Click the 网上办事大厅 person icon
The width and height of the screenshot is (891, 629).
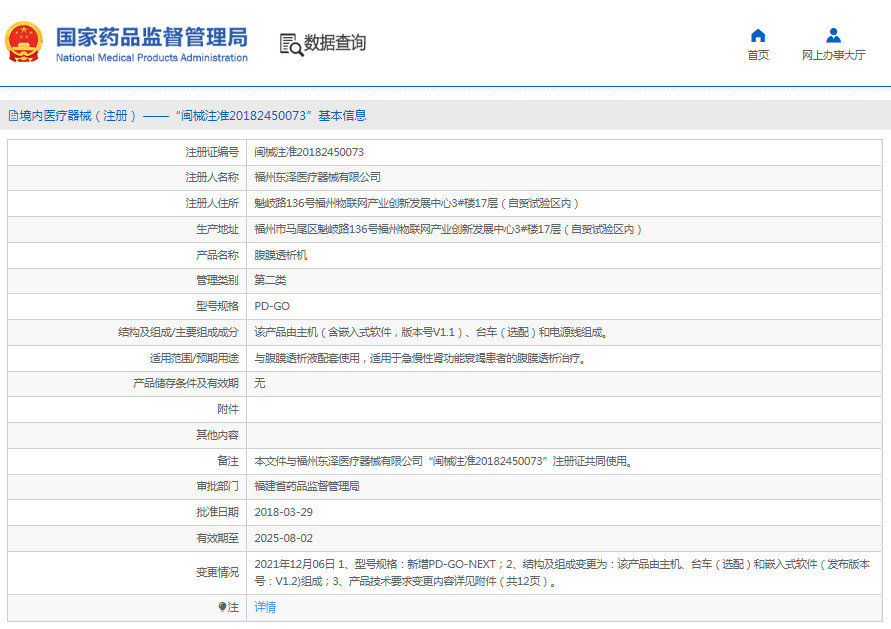(833, 36)
